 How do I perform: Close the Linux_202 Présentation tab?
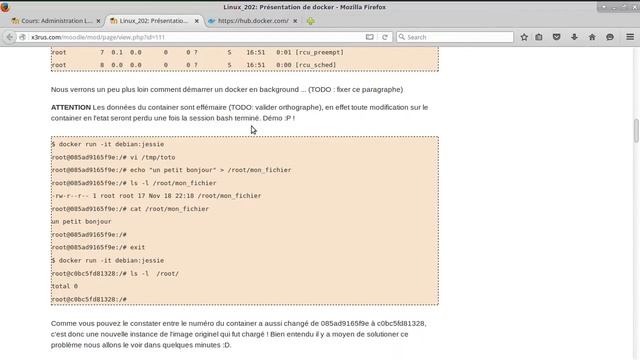click(x=196, y=21)
